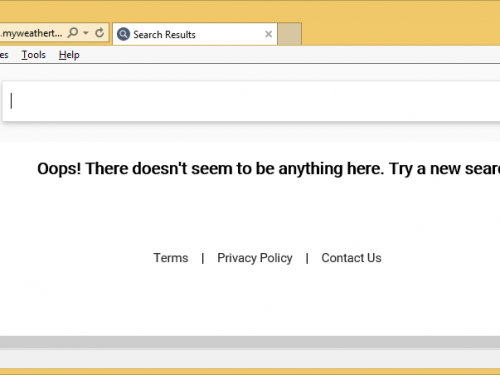
Task: Click the myweathert... address bar text
Action: click(x=31, y=33)
